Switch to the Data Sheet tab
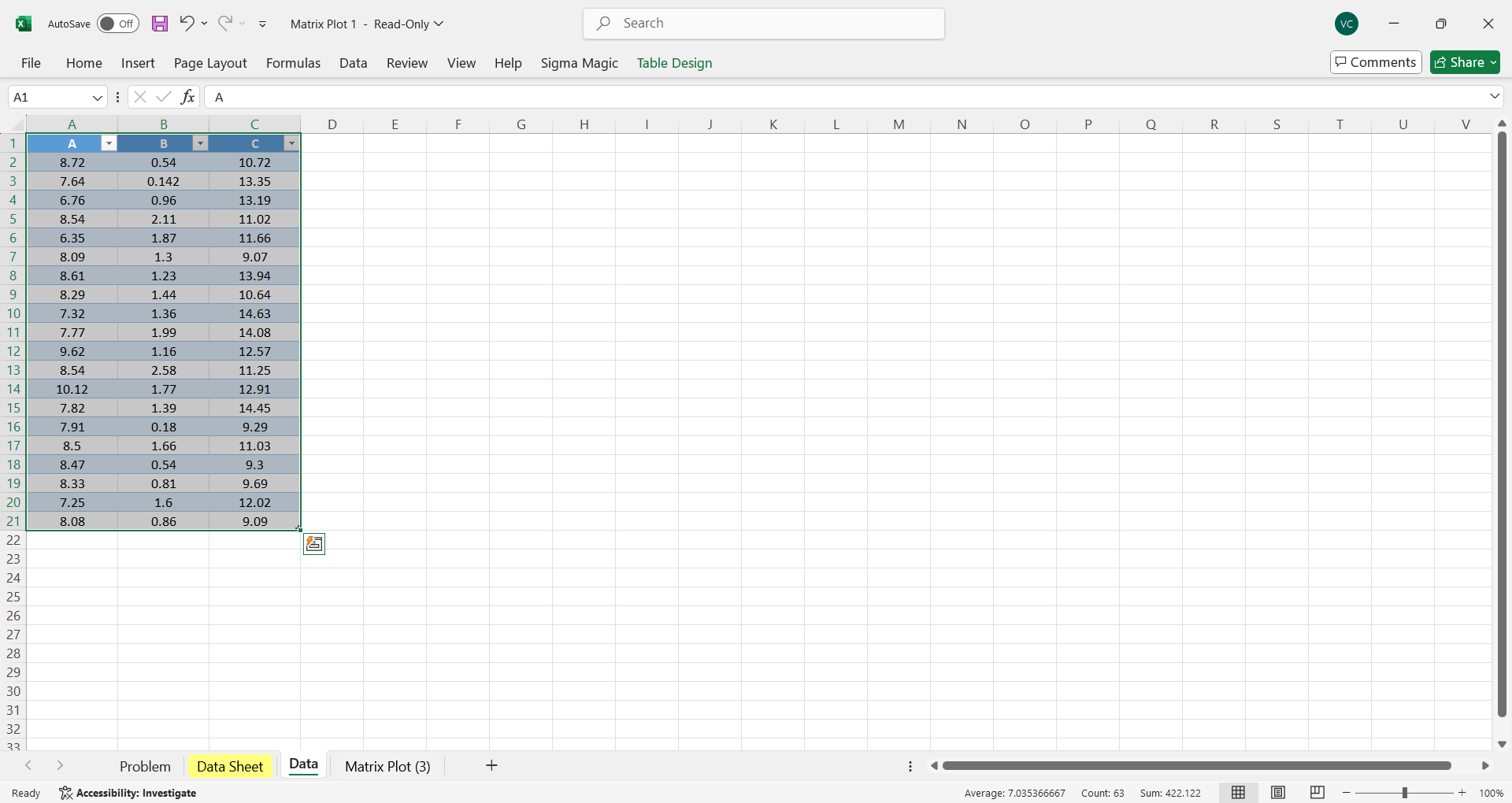This screenshot has height=803, width=1512. tap(230, 766)
